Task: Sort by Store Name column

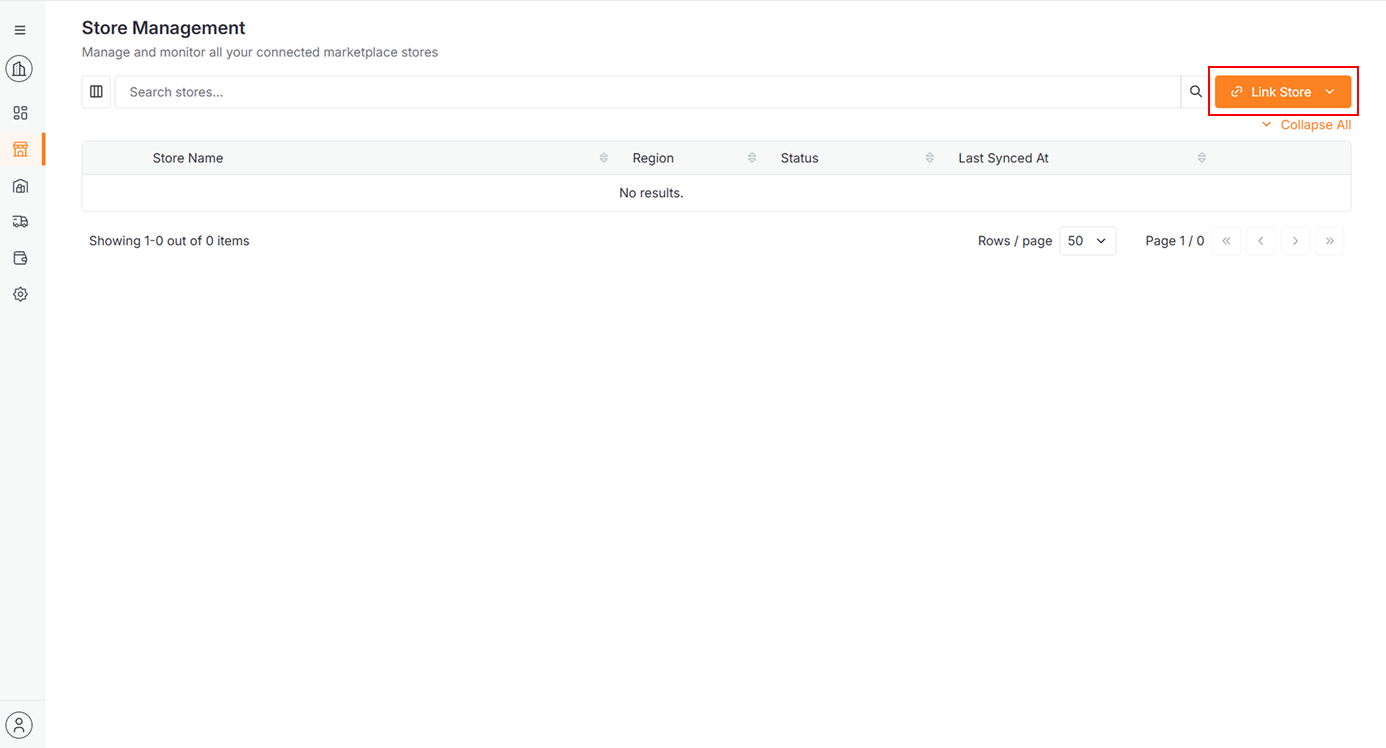Action: pos(604,158)
